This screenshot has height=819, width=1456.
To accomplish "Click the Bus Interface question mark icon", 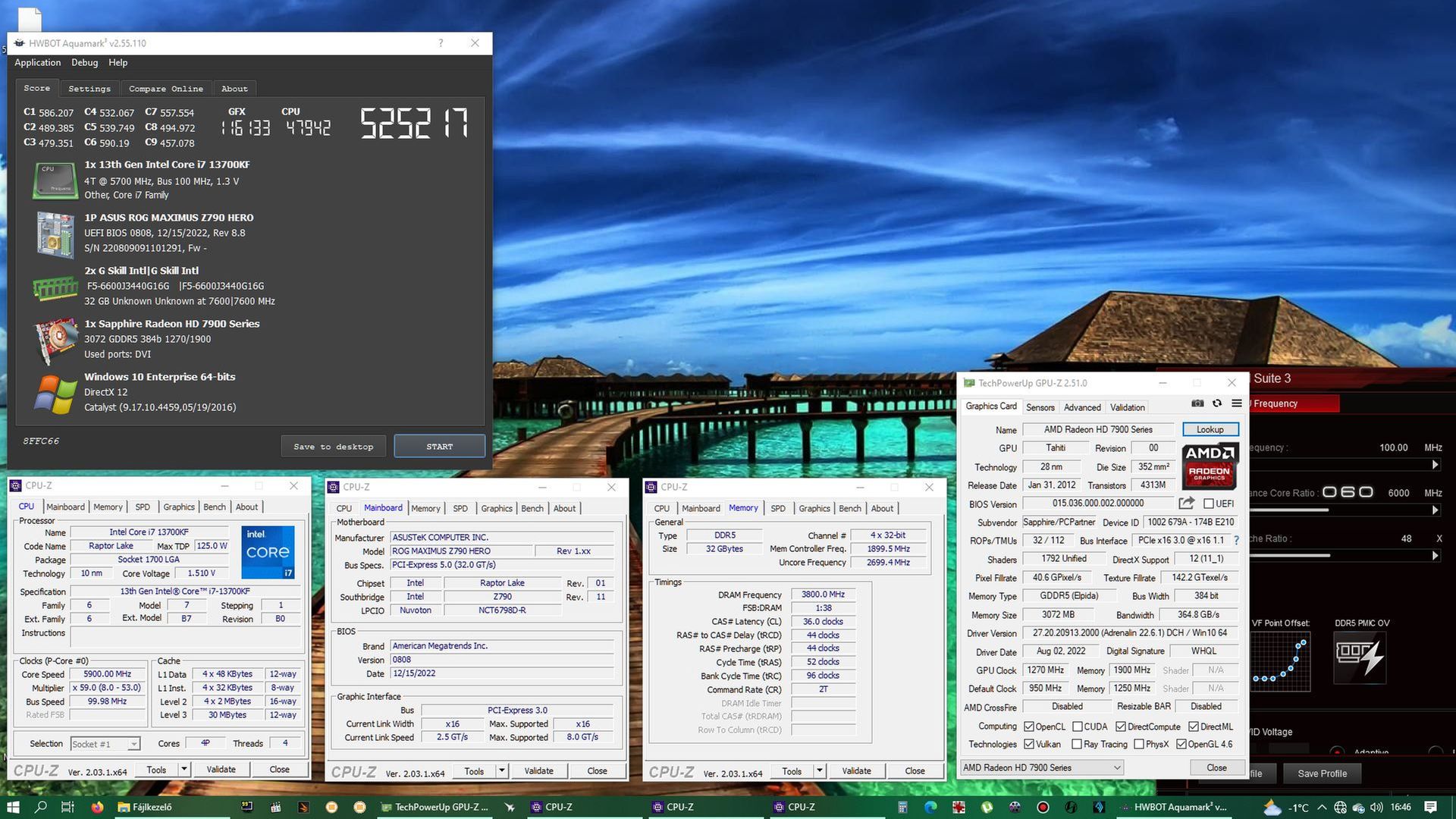I will [1236, 541].
